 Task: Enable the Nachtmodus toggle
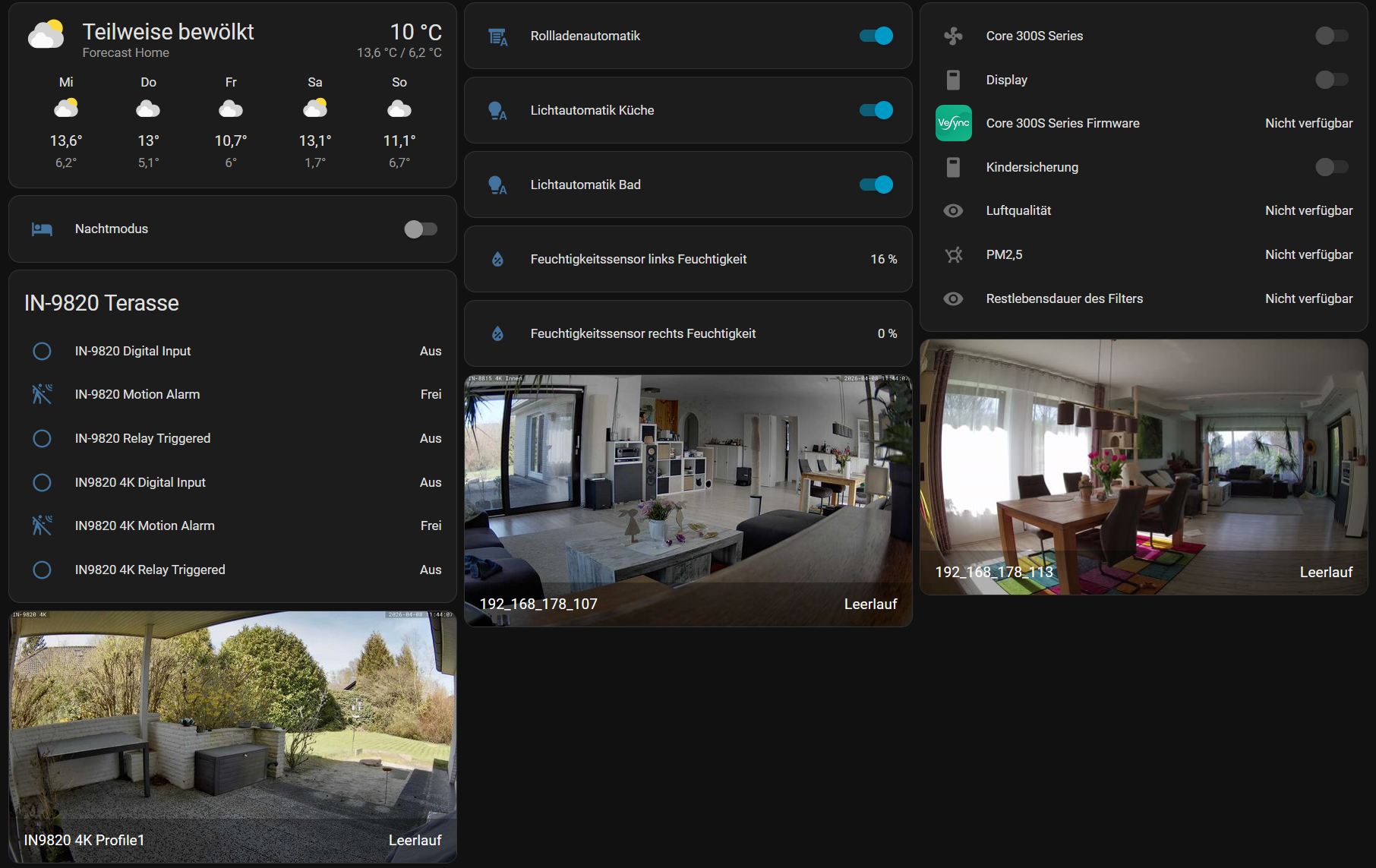point(421,229)
